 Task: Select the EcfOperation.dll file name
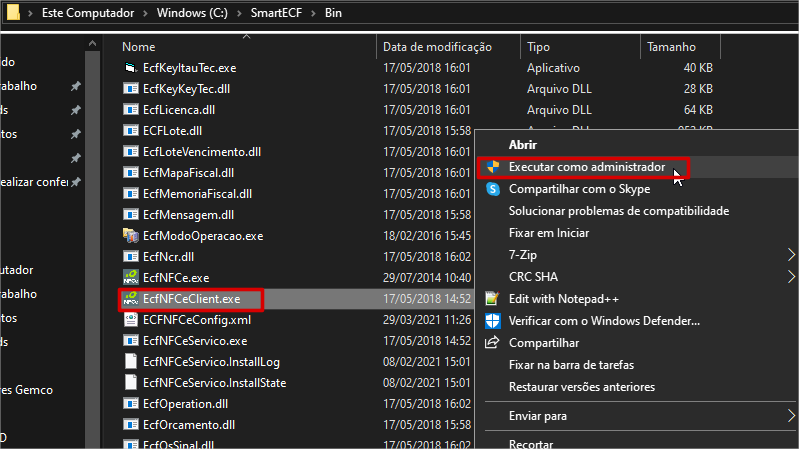185,404
